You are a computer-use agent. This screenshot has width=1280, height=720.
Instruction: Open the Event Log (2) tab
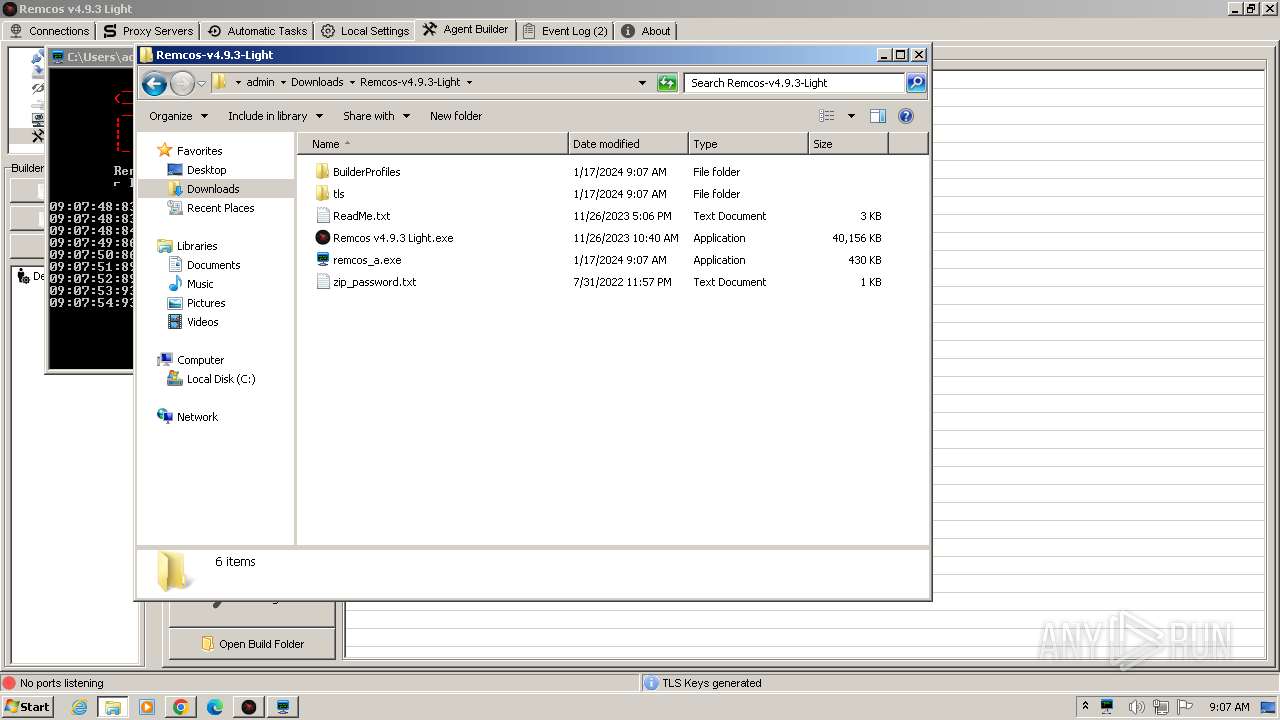pyautogui.click(x=565, y=31)
